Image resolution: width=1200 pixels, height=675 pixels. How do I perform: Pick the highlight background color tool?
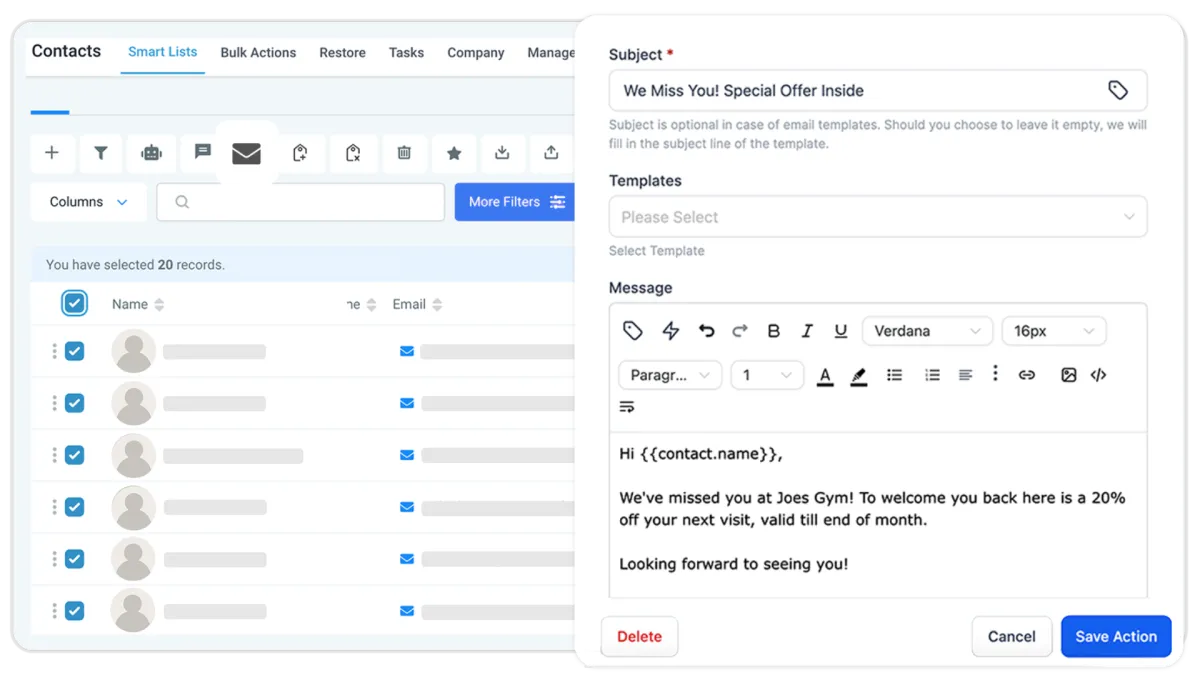click(858, 376)
